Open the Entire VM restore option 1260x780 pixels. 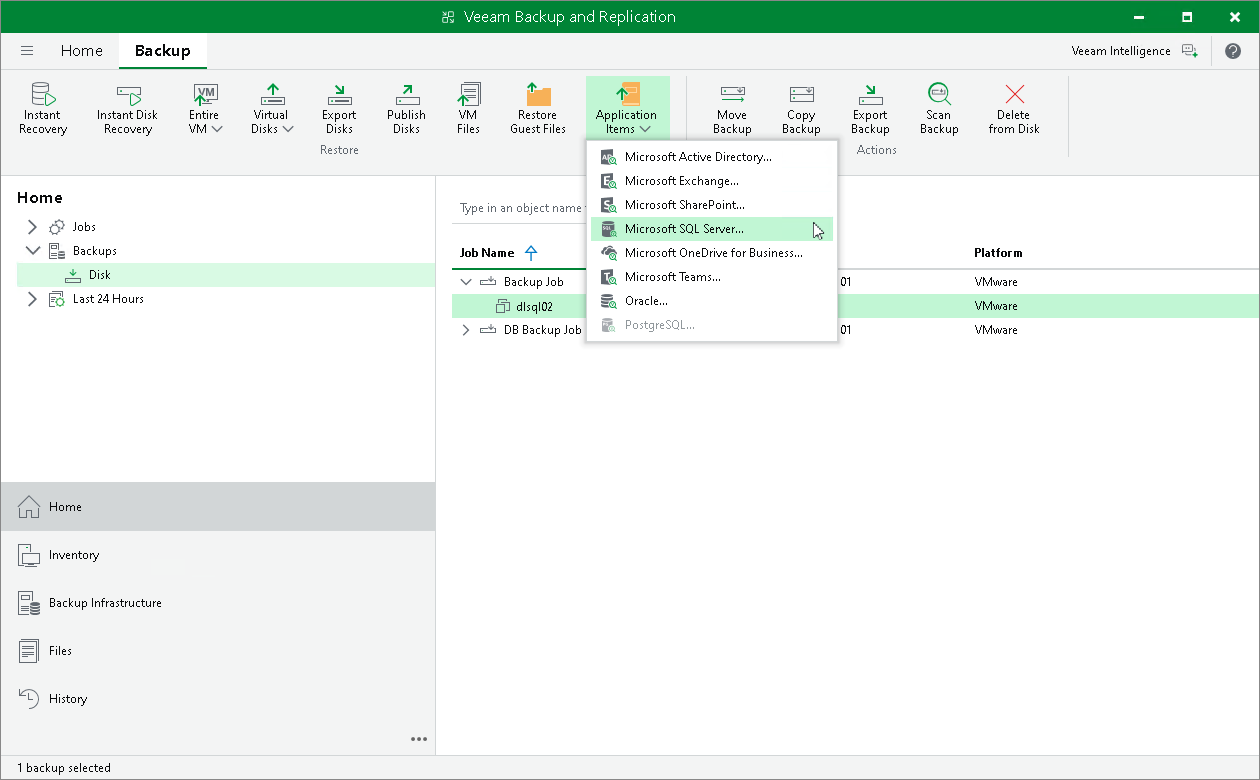(205, 108)
